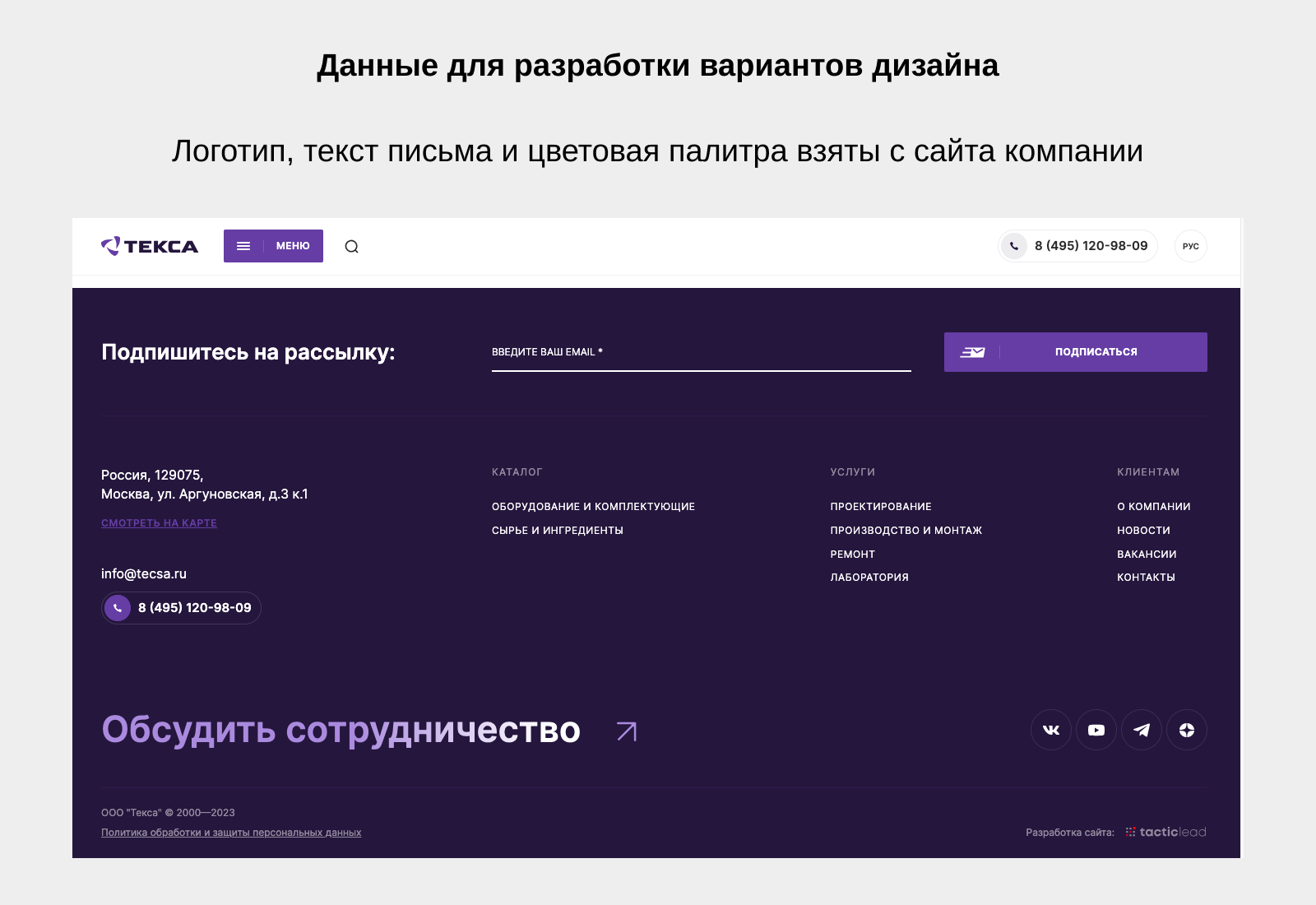This screenshot has height=905, width=1316.
Task: Click the Yandex Zen social icon
Action: tap(1187, 730)
